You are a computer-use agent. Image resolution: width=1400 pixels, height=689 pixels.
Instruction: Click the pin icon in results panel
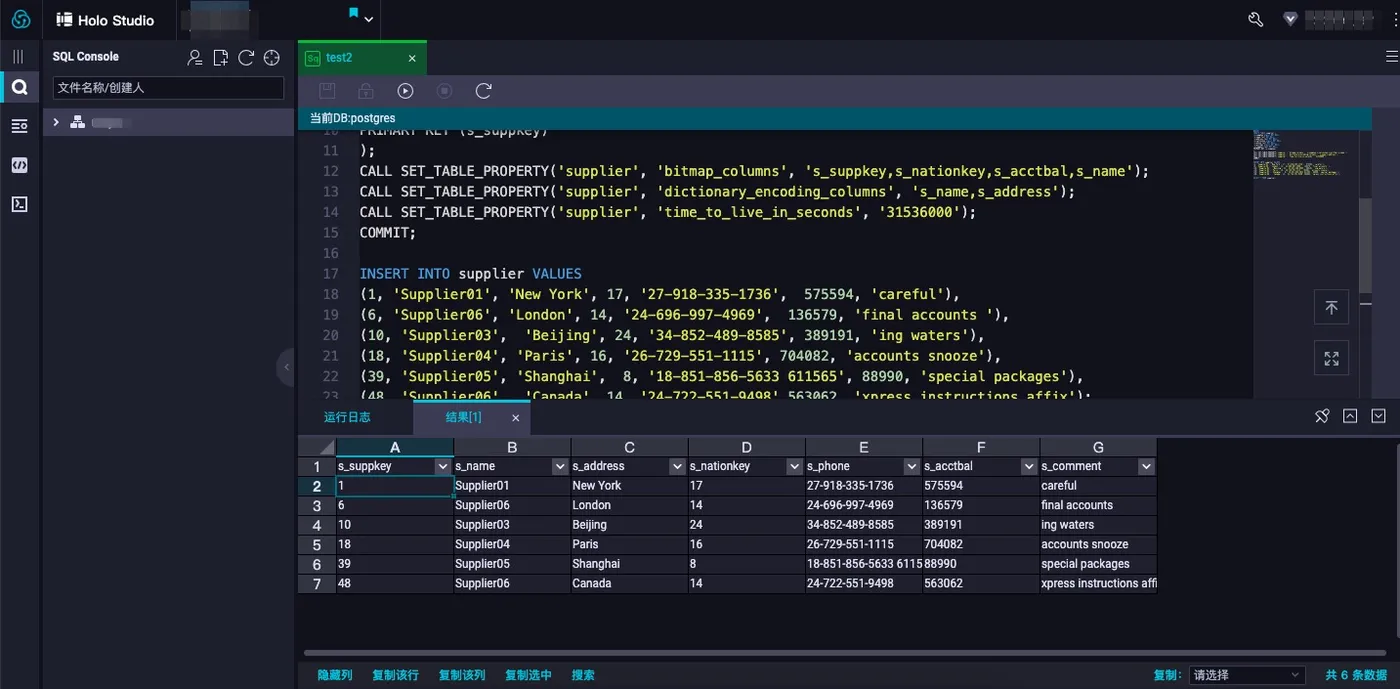[x=1322, y=416]
